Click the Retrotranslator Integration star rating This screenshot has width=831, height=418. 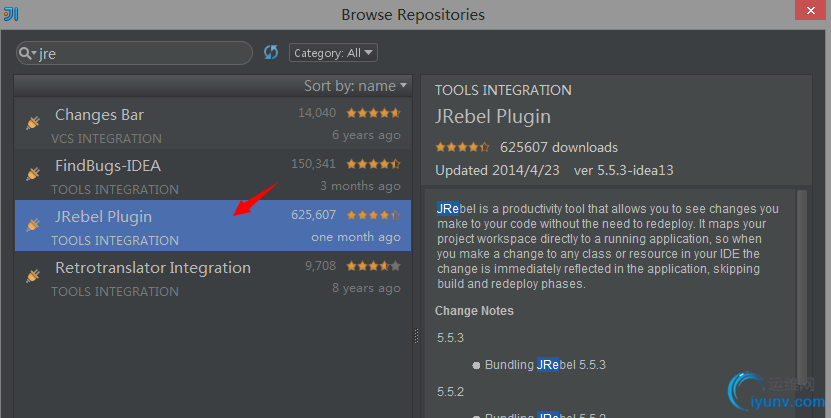(373, 265)
